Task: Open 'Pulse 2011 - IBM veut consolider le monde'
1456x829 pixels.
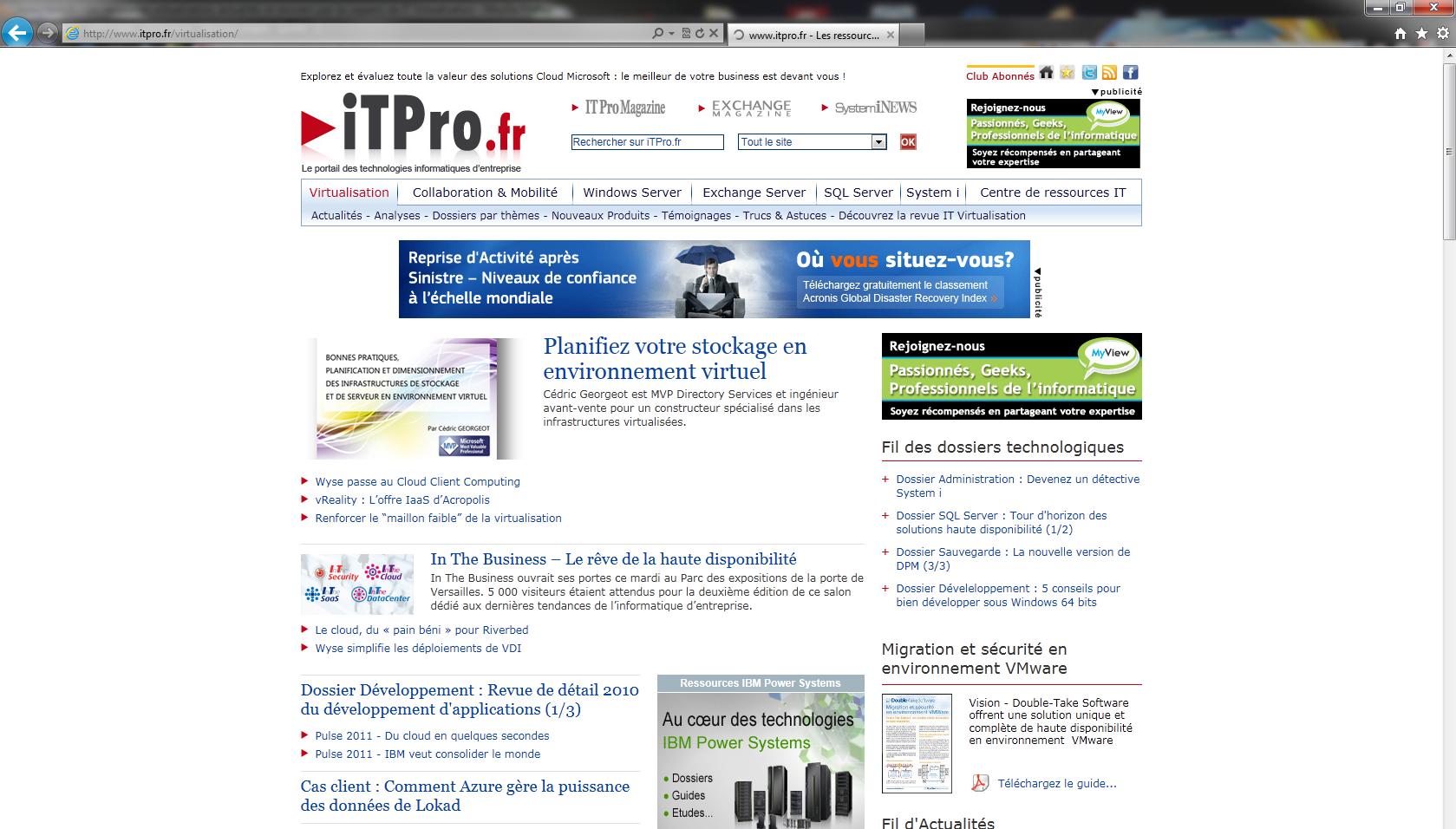Action: [x=428, y=754]
